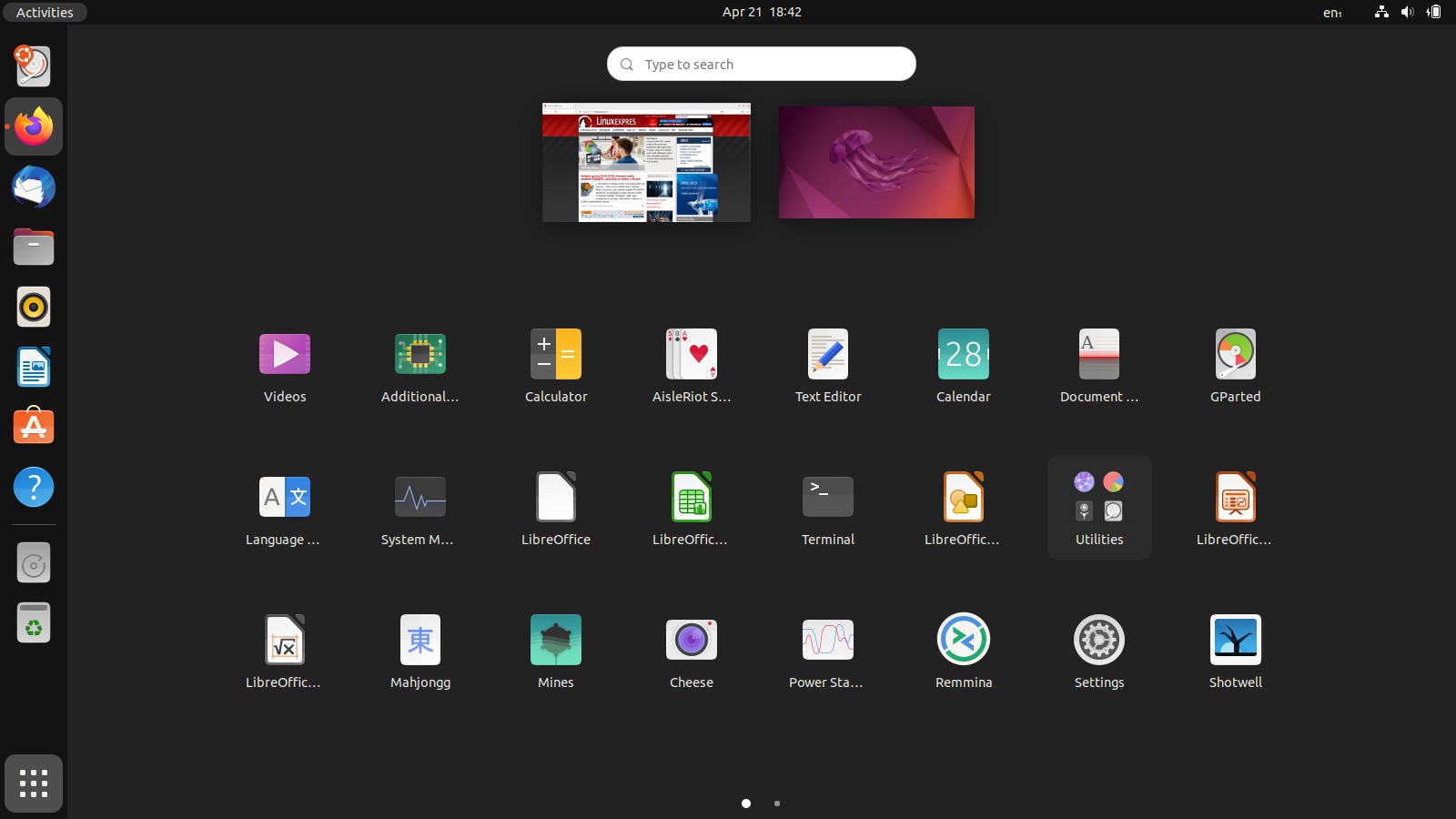Select the Firefox window workspace thumbnail
Image resolution: width=1456 pixels, height=819 pixels.
(x=646, y=162)
